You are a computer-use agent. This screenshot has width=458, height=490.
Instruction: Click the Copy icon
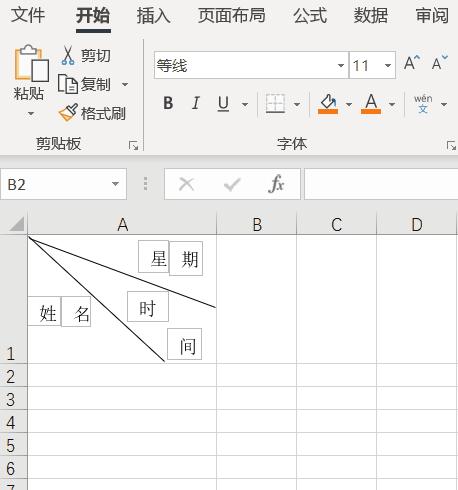pyautogui.click(x=68, y=84)
